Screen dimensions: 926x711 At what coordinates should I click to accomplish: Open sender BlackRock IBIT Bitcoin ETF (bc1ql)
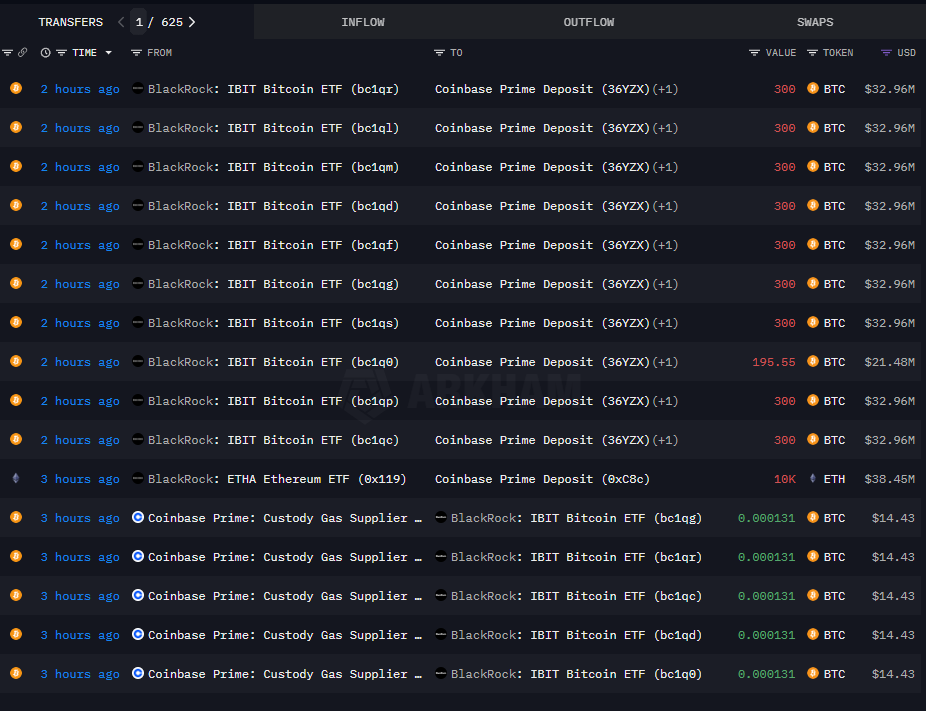point(273,128)
